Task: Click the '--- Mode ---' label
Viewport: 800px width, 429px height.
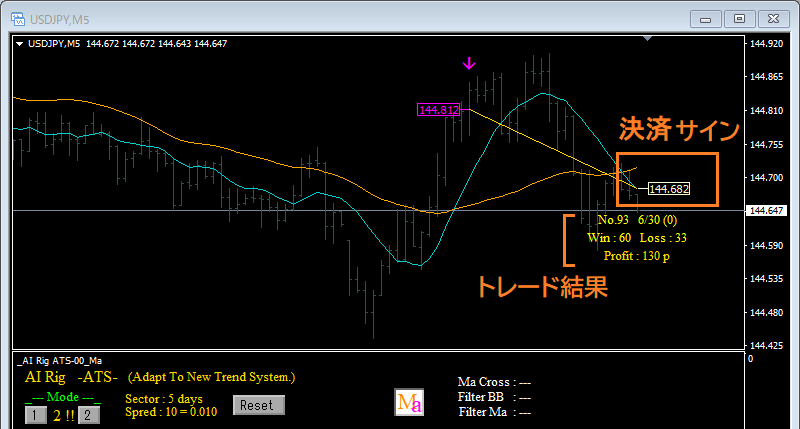Action: point(63,397)
